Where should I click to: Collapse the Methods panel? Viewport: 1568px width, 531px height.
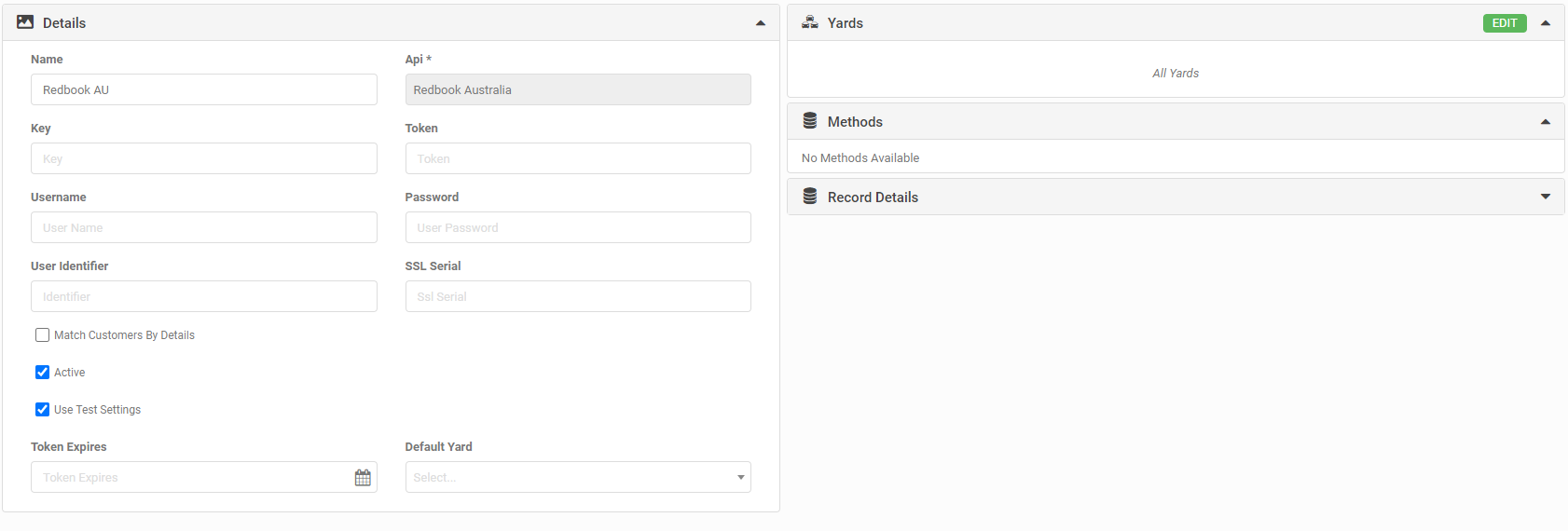(x=1546, y=122)
